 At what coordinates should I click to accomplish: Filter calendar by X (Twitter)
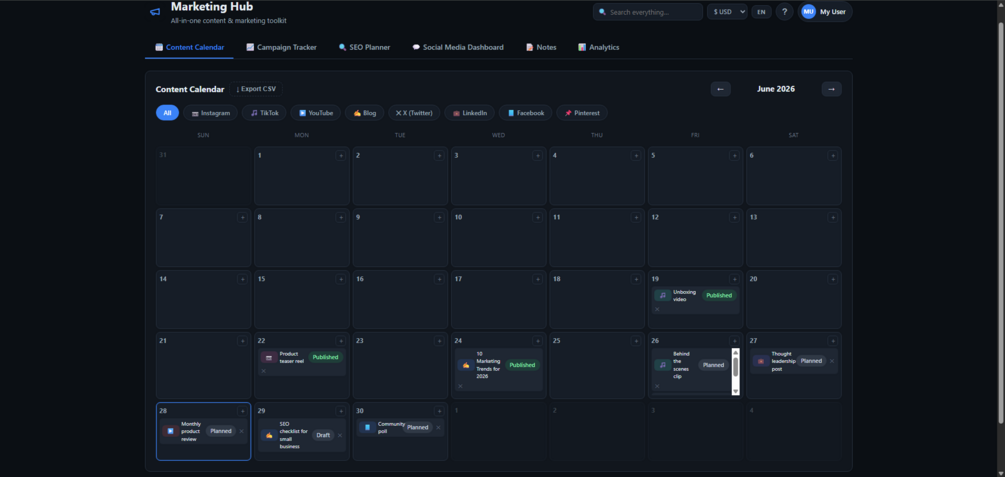(414, 113)
